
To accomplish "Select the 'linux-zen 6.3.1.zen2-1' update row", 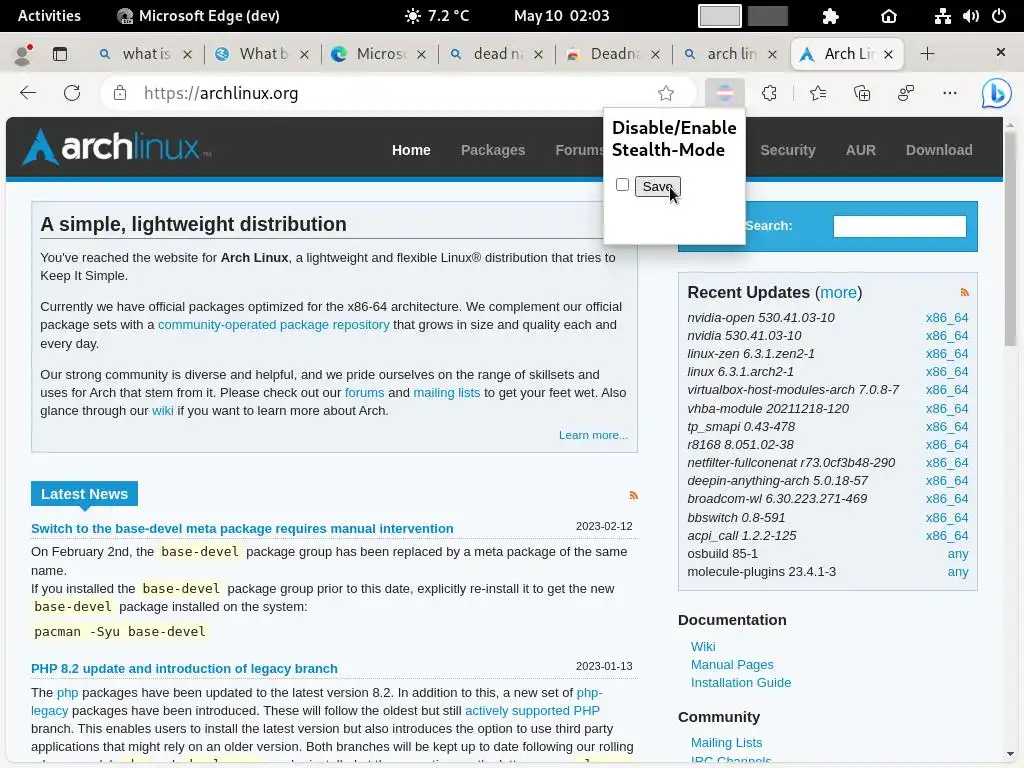I will (x=827, y=353).
